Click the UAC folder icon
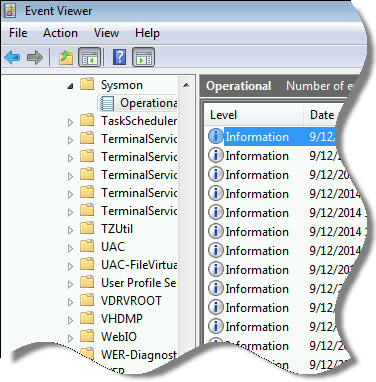376x382 pixels. coord(87,246)
